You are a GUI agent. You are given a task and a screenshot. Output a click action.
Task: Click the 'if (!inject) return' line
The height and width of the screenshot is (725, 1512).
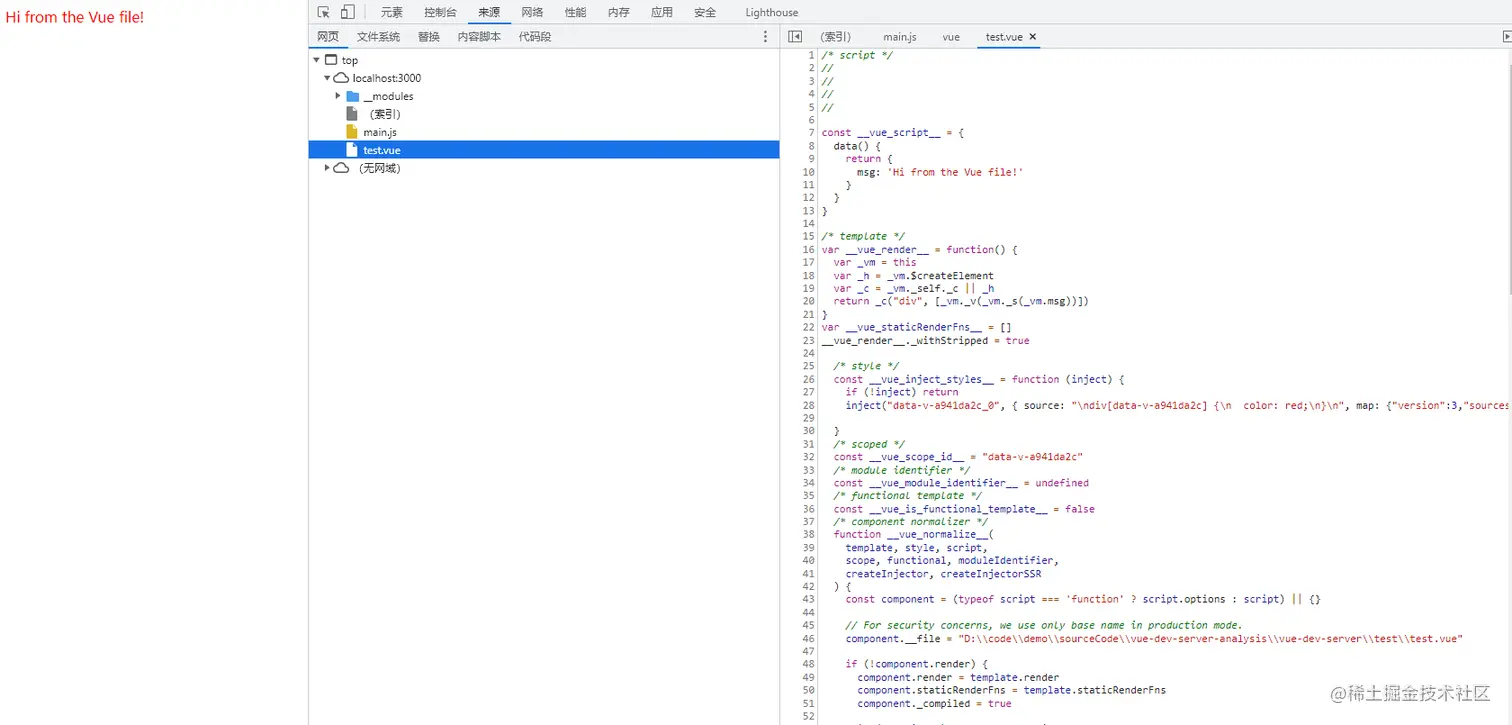tap(902, 392)
